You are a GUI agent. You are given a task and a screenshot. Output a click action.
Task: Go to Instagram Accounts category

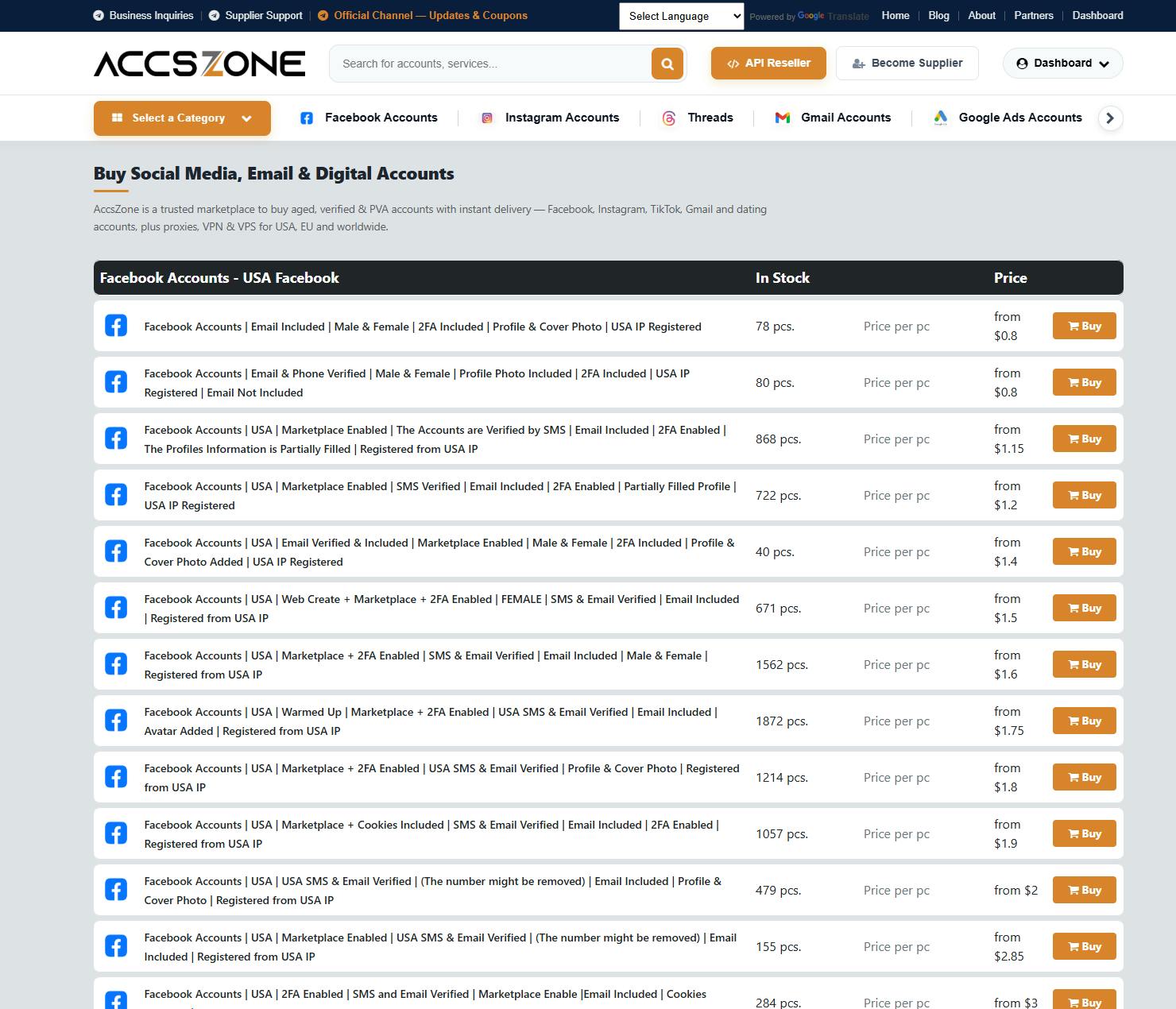562,118
